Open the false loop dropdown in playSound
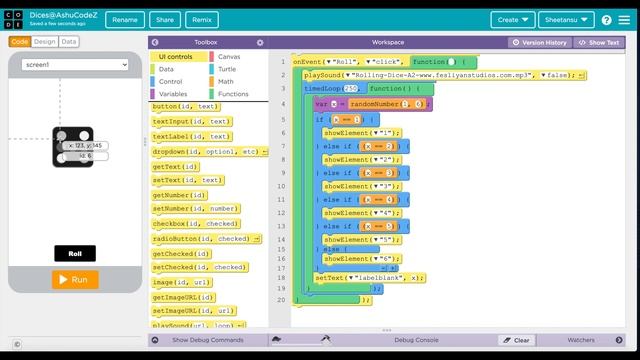The image size is (640, 360). pyautogui.click(x=543, y=76)
